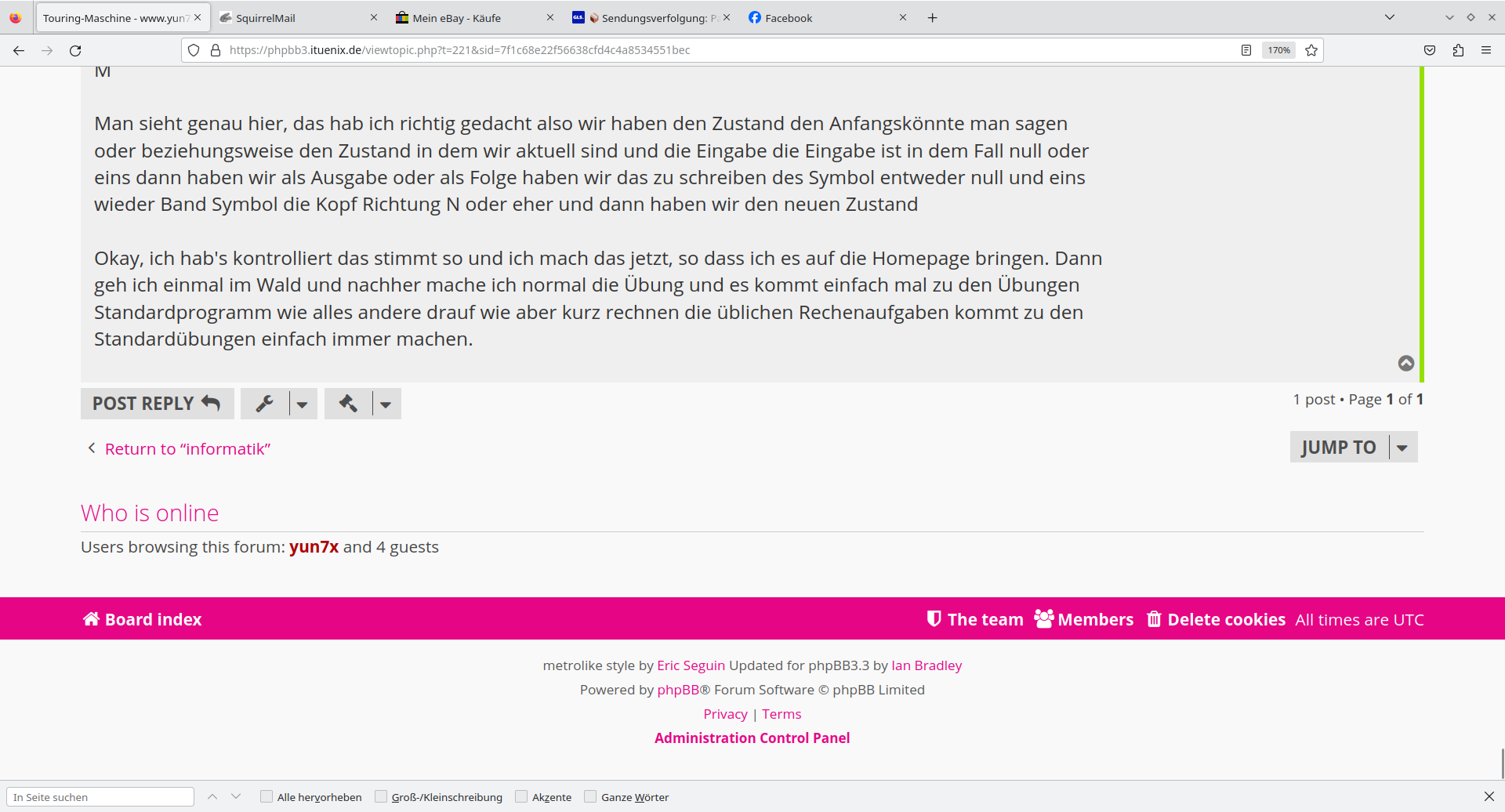
Task: Check the Ganze Wörter option
Action: pyautogui.click(x=590, y=797)
